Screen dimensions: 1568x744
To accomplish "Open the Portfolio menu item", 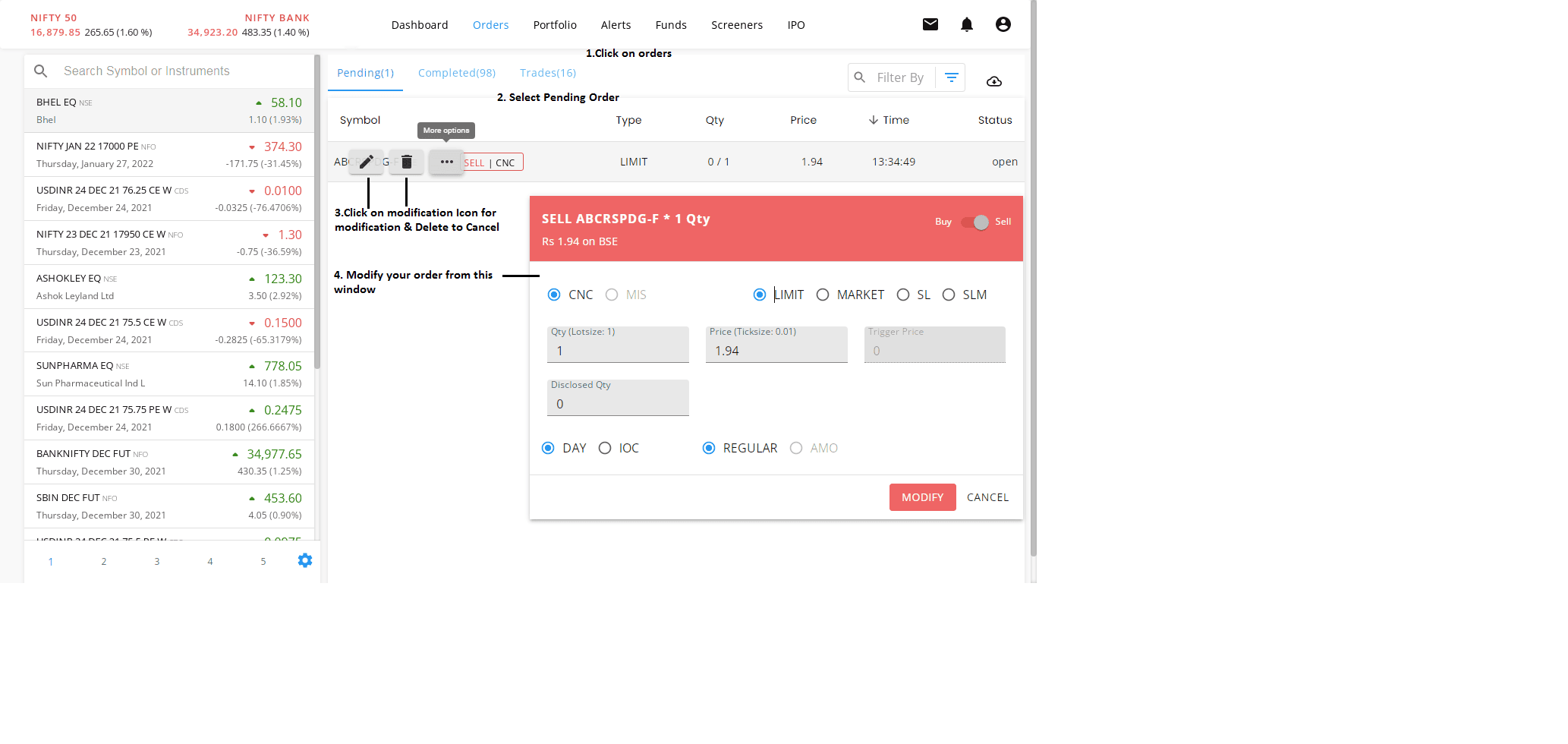I will tap(555, 25).
